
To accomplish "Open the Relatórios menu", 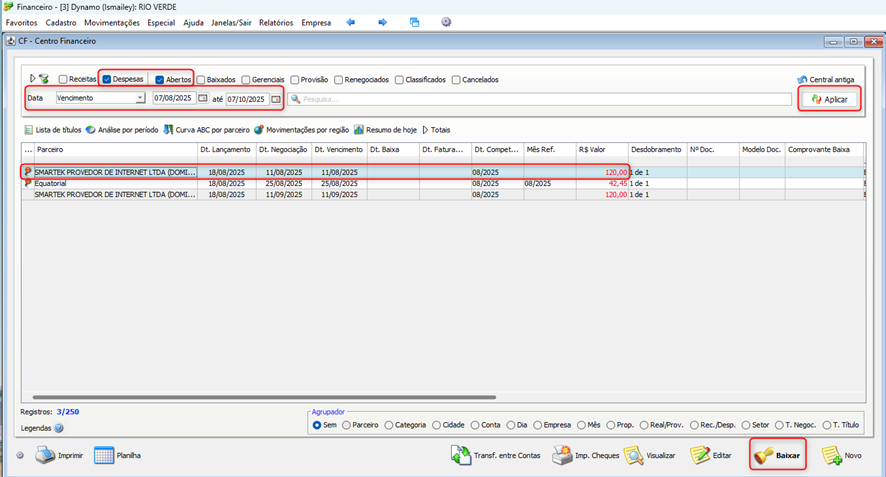I will [276, 22].
